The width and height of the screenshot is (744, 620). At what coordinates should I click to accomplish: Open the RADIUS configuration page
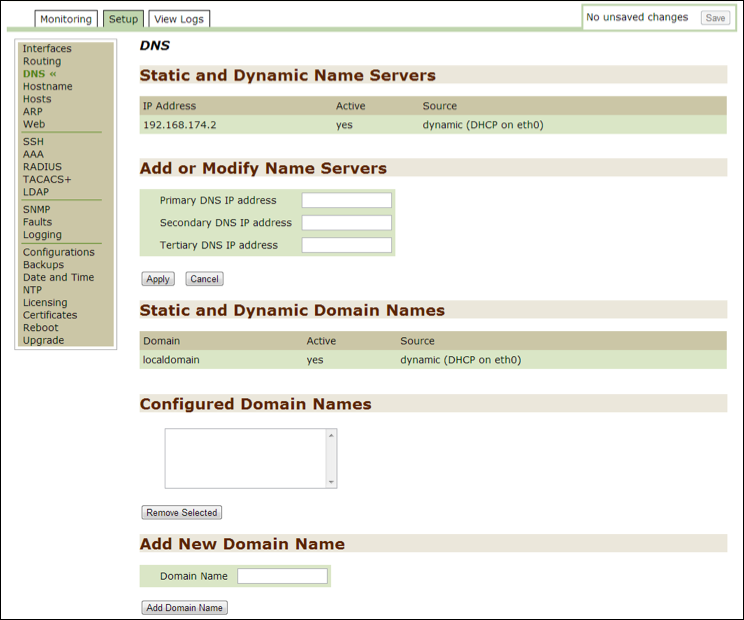click(x=42, y=167)
